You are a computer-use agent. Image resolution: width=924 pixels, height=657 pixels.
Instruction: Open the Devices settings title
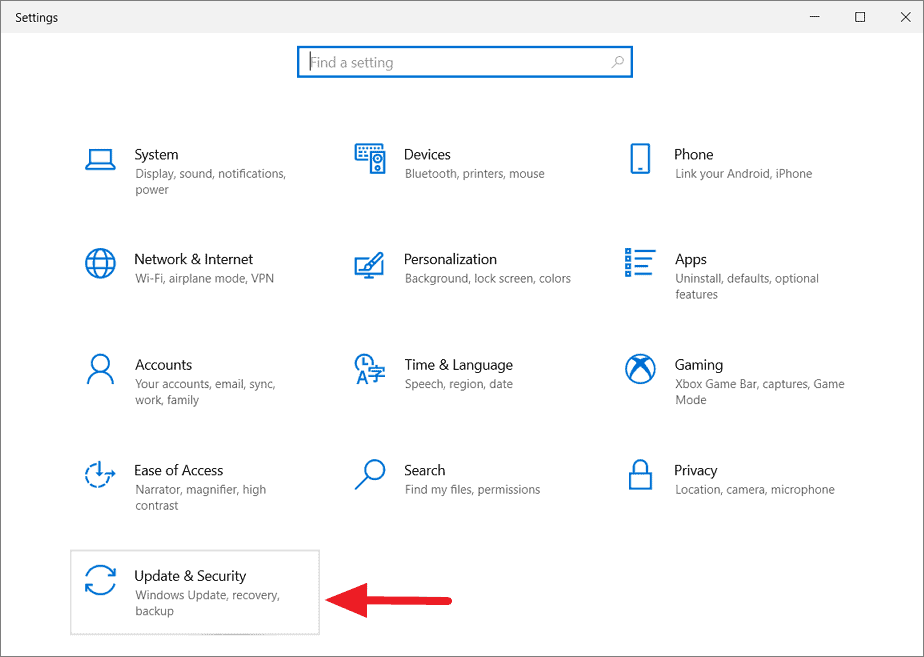(x=427, y=154)
